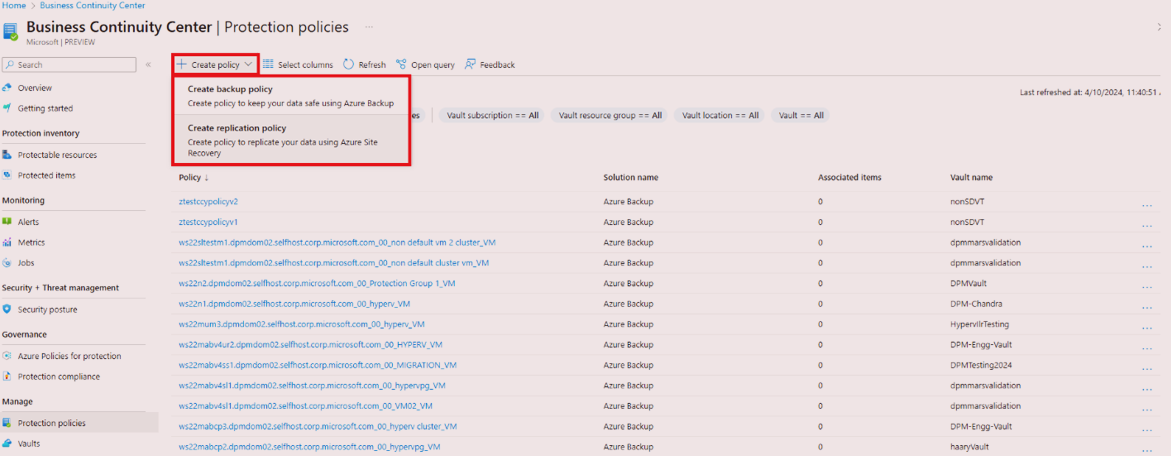Open the Vault subscription == All filter
1171x456 pixels.
[x=491, y=116]
